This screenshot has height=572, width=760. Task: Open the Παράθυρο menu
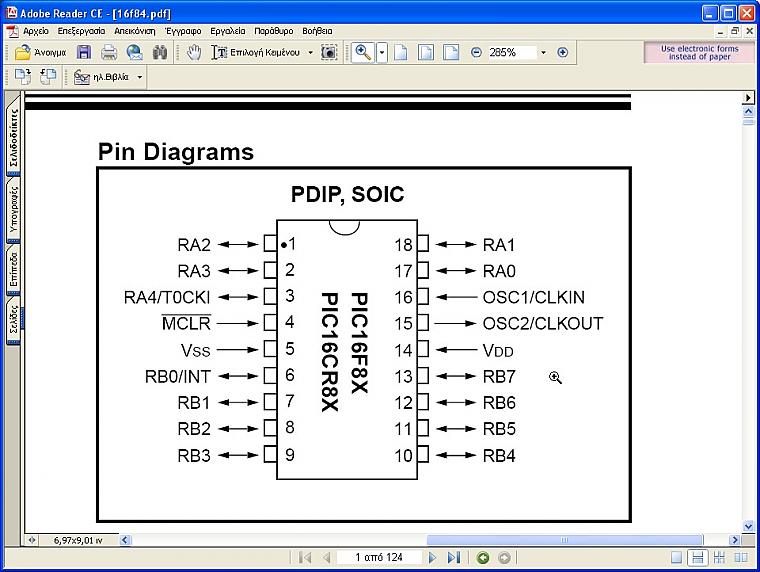273,31
